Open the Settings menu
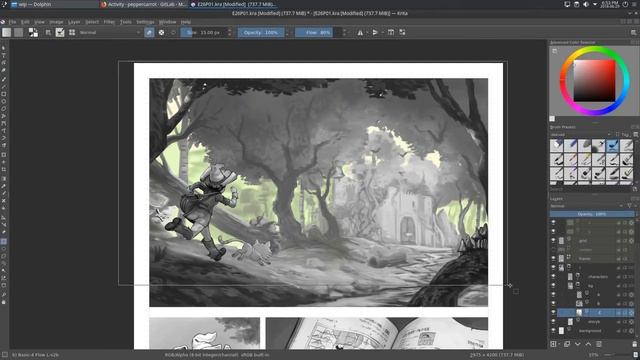This screenshot has height=360, width=640. (145, 22)
